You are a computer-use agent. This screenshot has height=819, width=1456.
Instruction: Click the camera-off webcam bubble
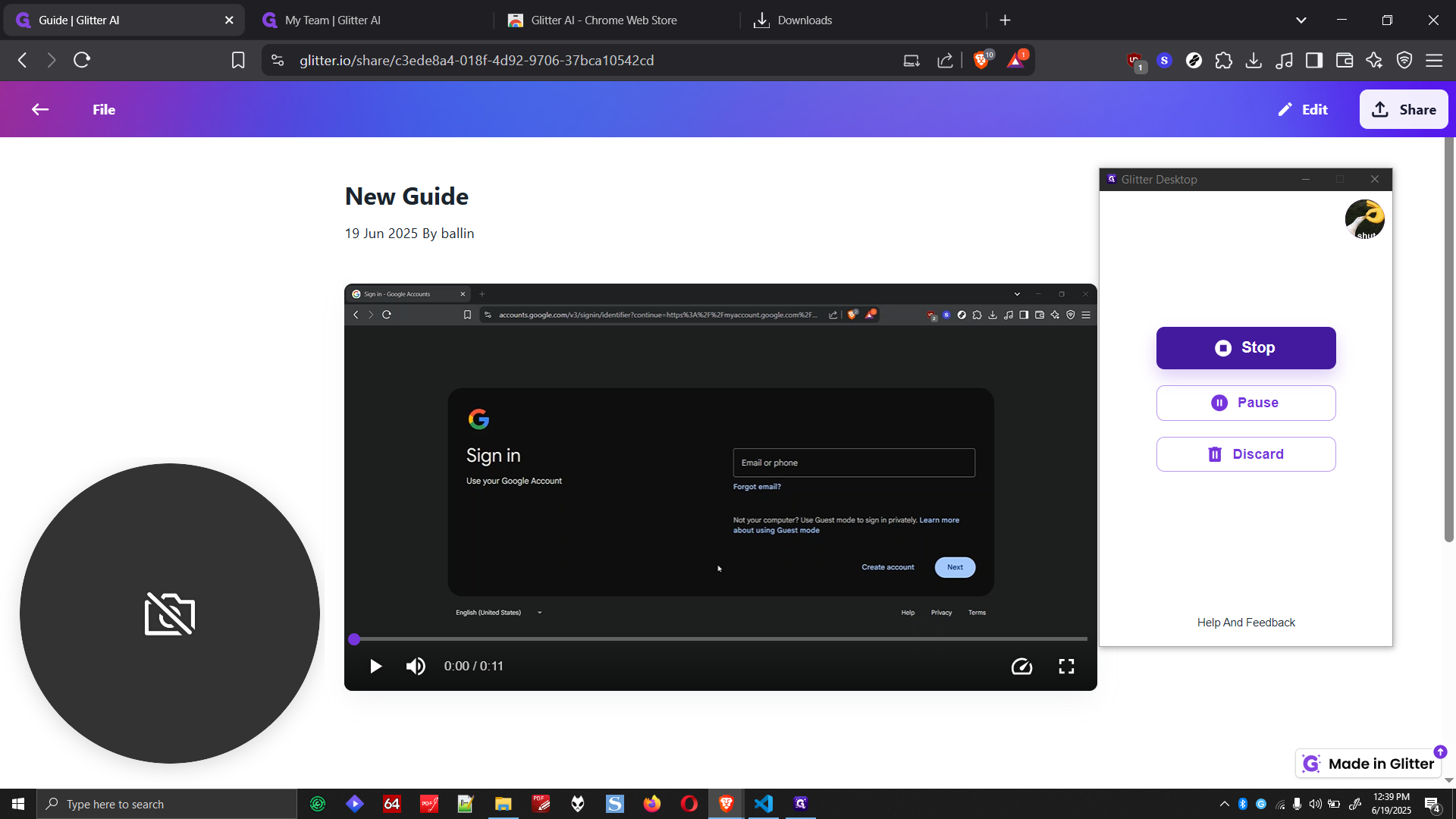(x=170, y=613)
